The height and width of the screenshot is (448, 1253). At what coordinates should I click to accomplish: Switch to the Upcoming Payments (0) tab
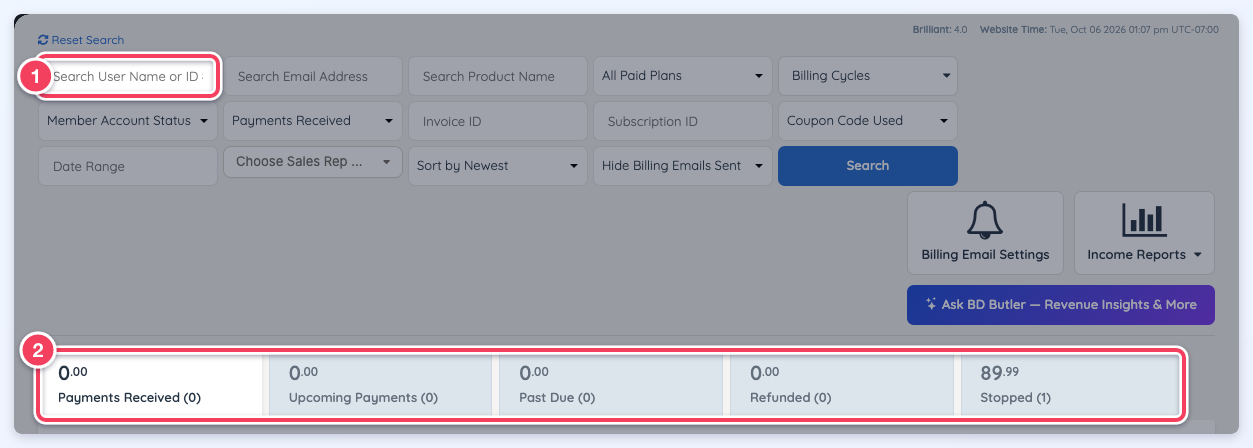pyautogui.click(x=380, y=384)
